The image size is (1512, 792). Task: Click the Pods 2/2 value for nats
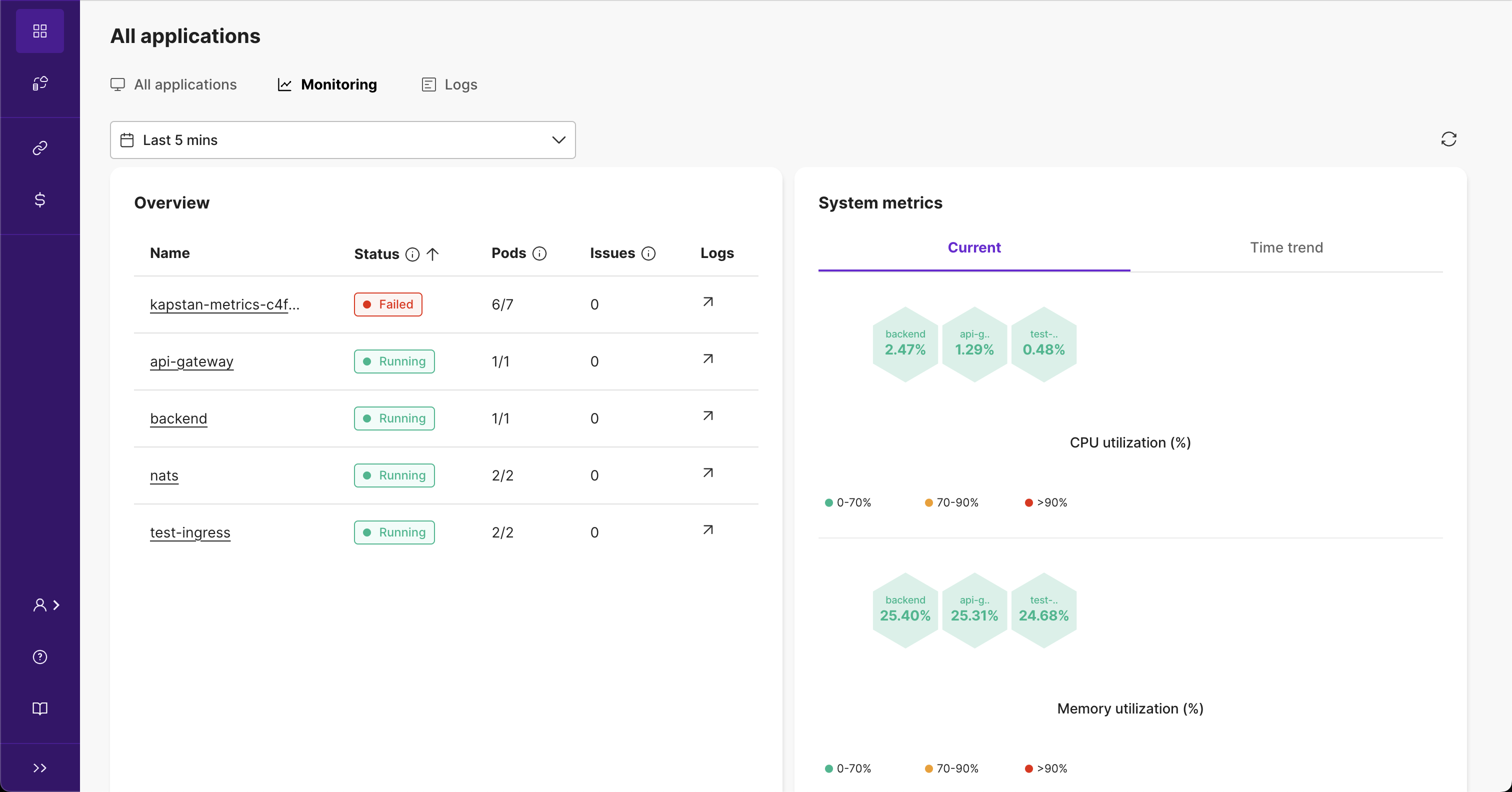pos(502,475)
